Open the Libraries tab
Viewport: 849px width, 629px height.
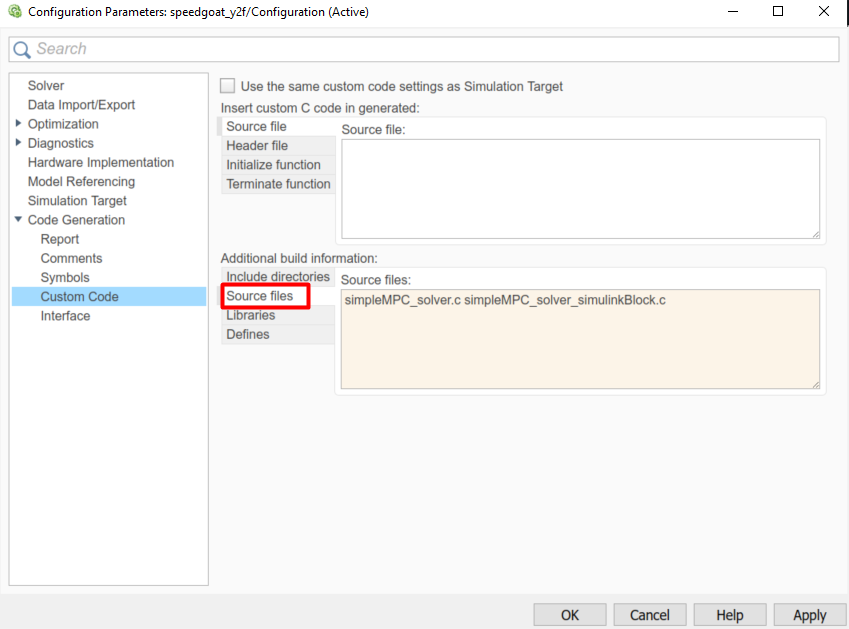[x=250, y=315]
